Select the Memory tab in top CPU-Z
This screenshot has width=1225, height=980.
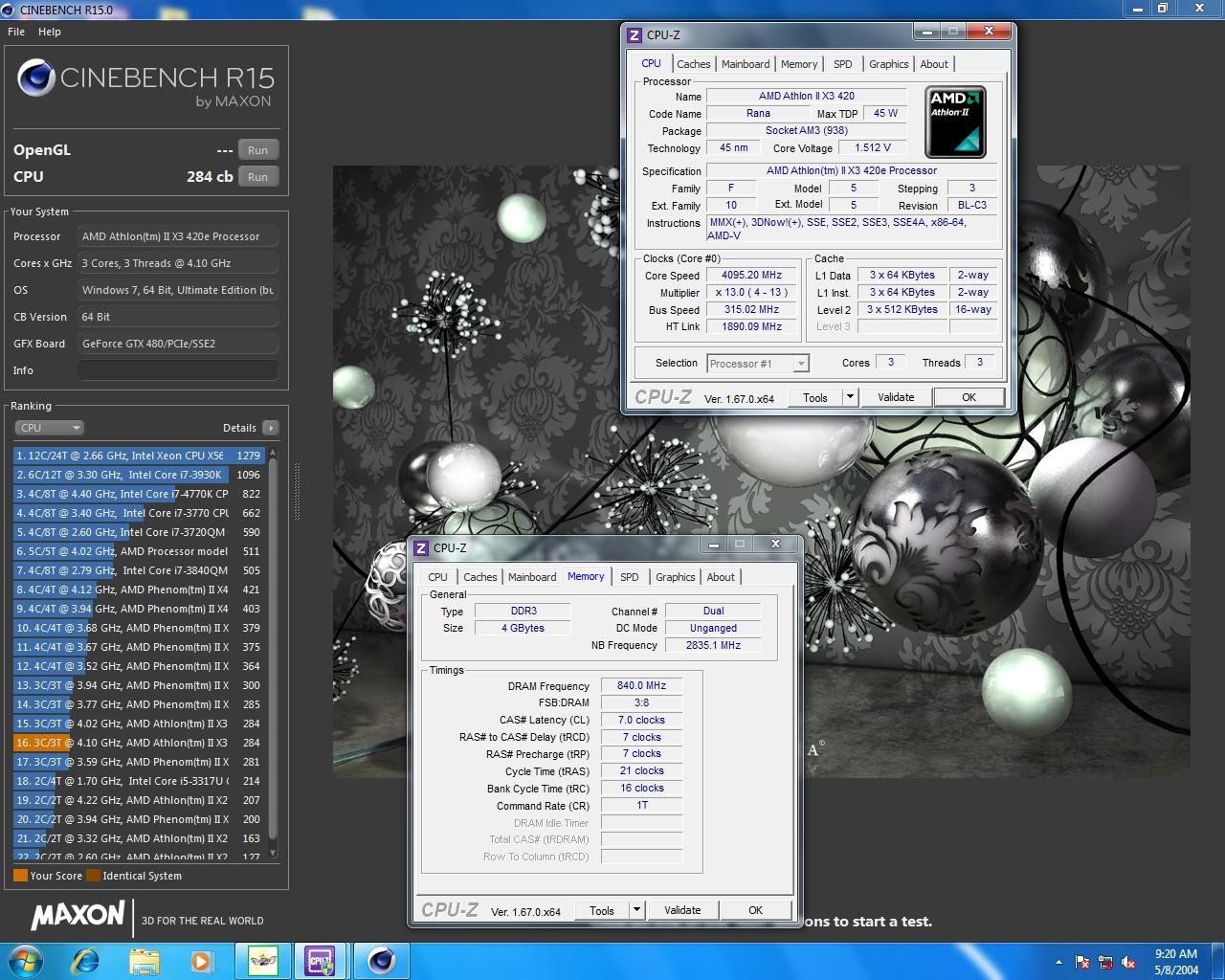pyautogui.click(x=799, y=64)
